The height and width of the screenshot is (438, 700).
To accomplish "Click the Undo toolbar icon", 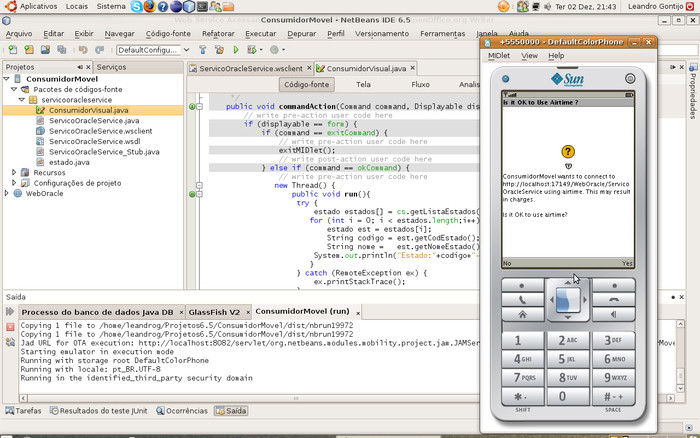I will (x=83, y=50).
